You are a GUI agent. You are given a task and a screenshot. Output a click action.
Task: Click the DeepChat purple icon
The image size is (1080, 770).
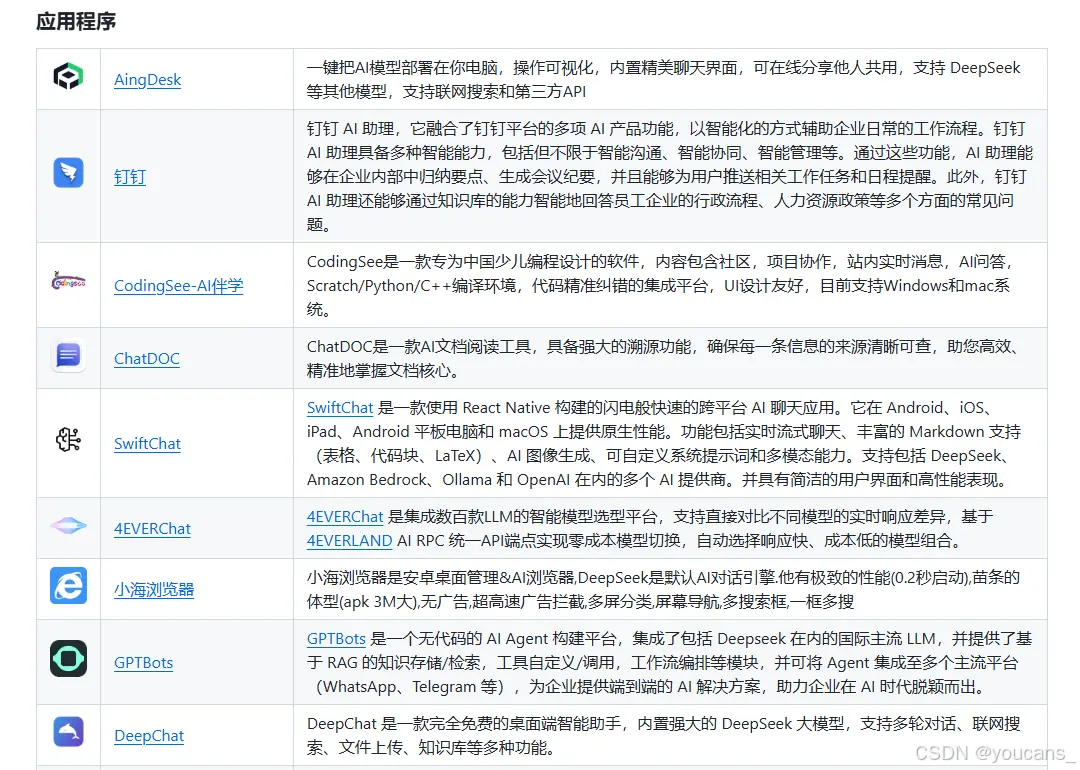pyautogui.click(x=67, y=731)
